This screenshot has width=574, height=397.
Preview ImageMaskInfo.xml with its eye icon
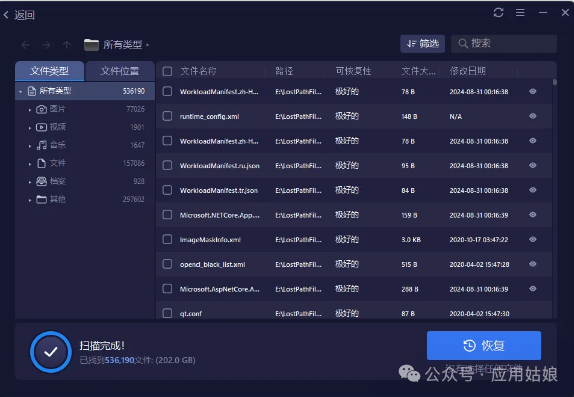[x=533, y=240]
